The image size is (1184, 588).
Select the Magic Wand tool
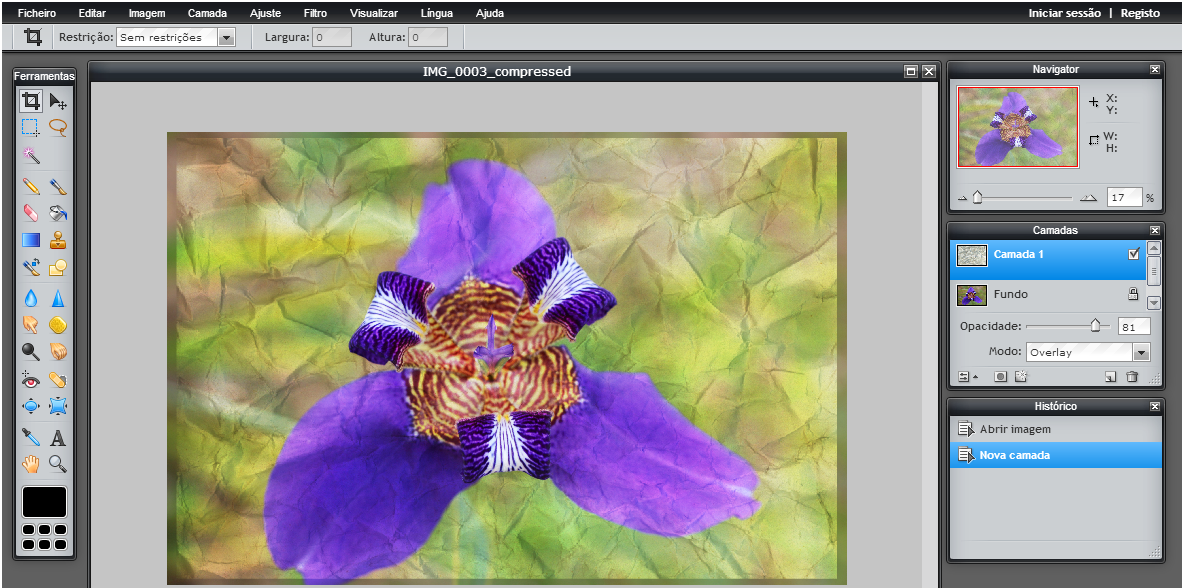pos(31,155)
